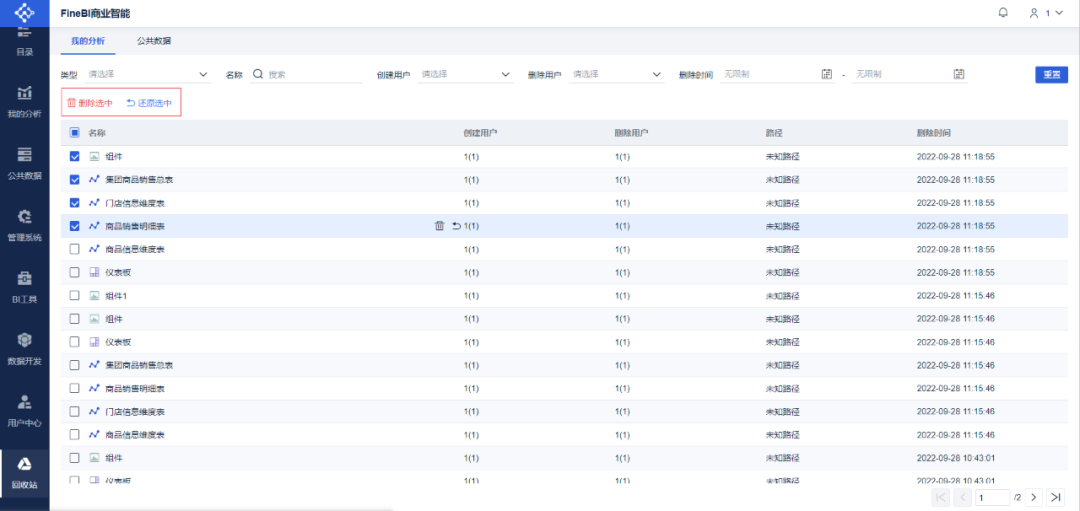
Task: Open the end date calendar icon
Action: click(x=959, y=74)
